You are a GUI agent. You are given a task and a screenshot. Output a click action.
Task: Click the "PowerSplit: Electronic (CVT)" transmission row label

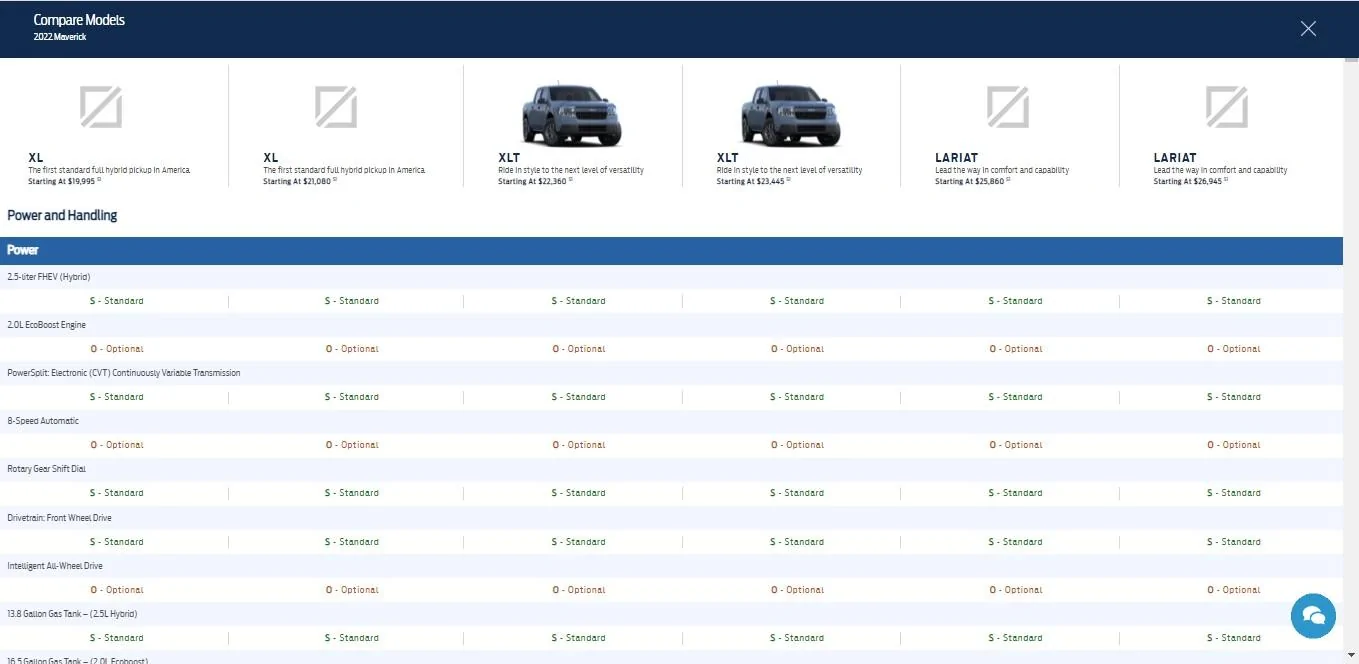124,373
